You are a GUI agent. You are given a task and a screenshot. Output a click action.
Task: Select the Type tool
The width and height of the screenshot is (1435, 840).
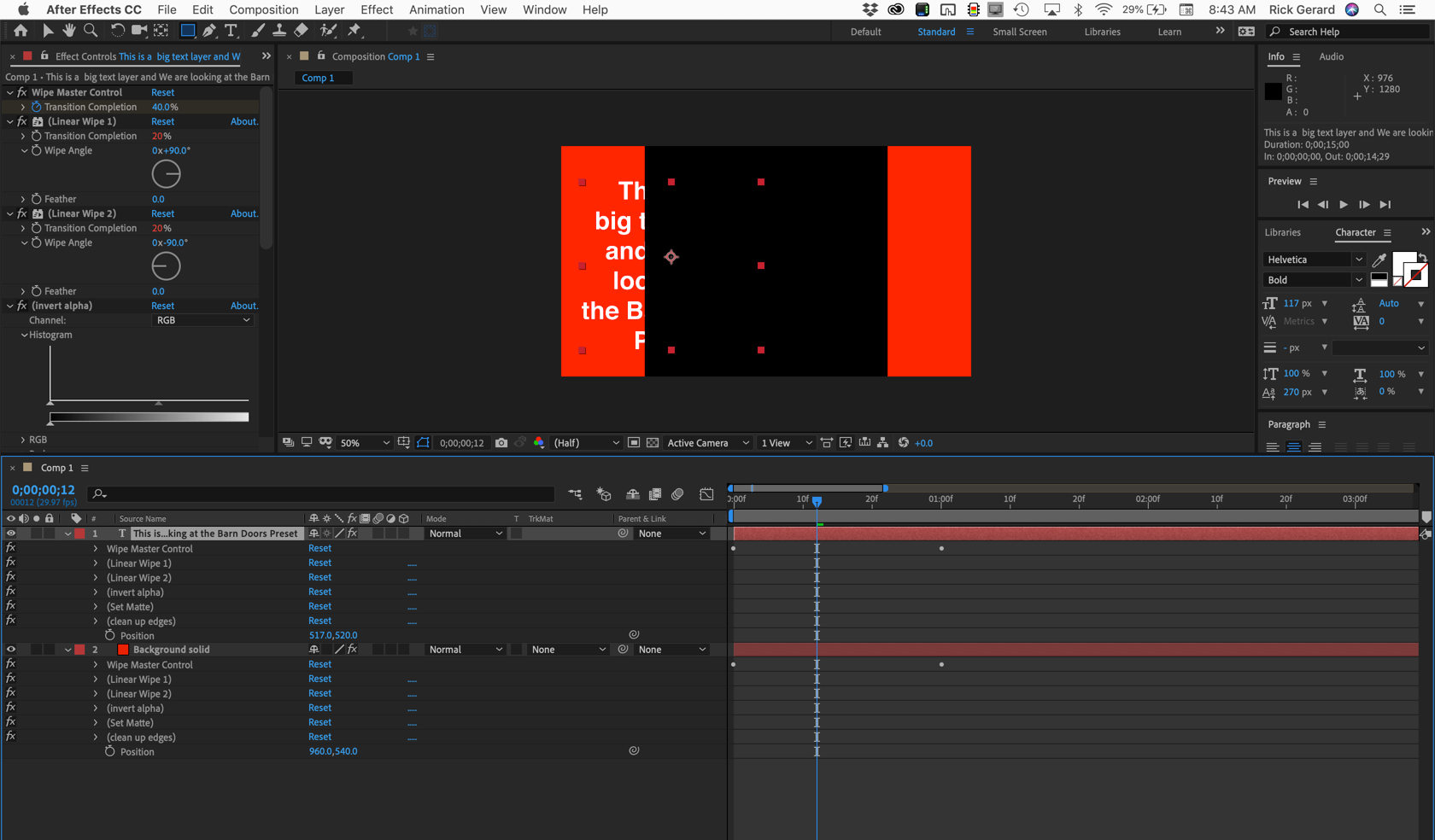(x=231, y=31)
